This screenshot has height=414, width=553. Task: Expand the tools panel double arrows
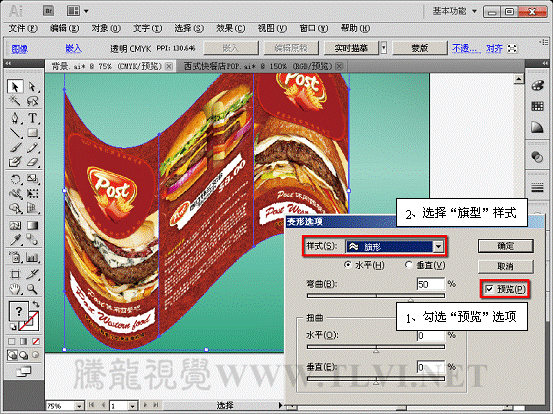(8, 63)
